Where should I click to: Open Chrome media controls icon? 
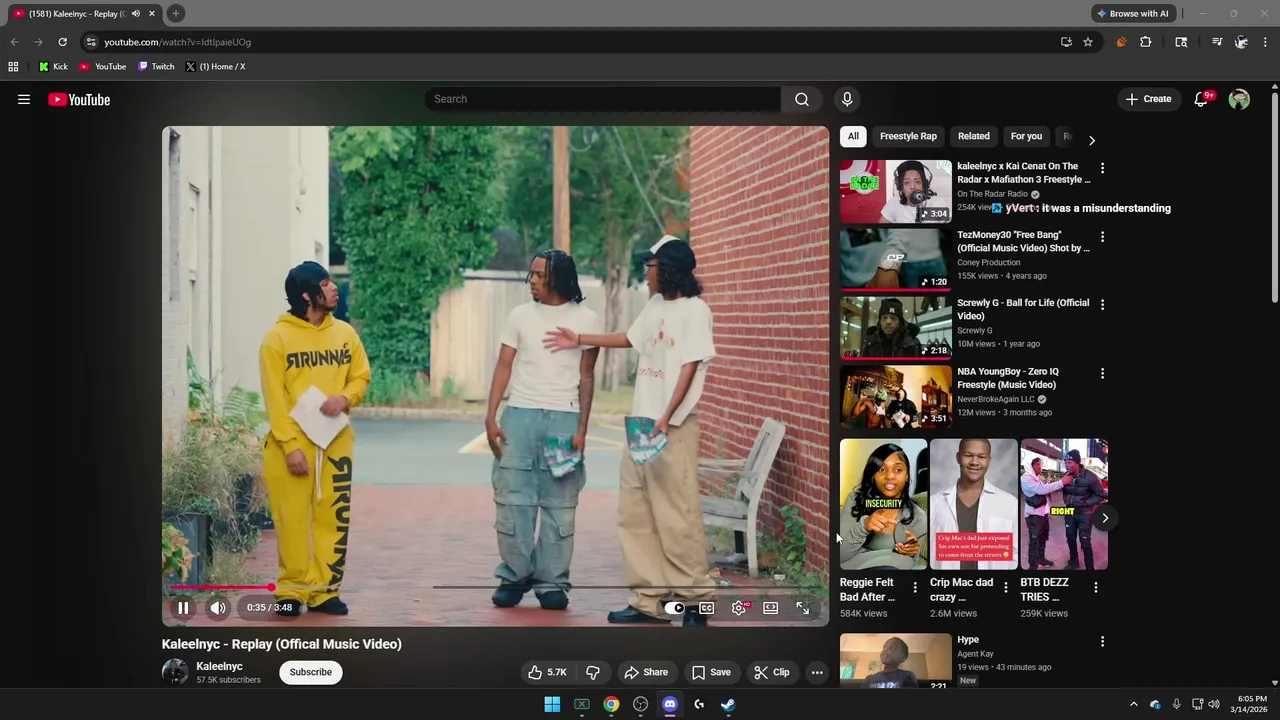(1216, 42)
